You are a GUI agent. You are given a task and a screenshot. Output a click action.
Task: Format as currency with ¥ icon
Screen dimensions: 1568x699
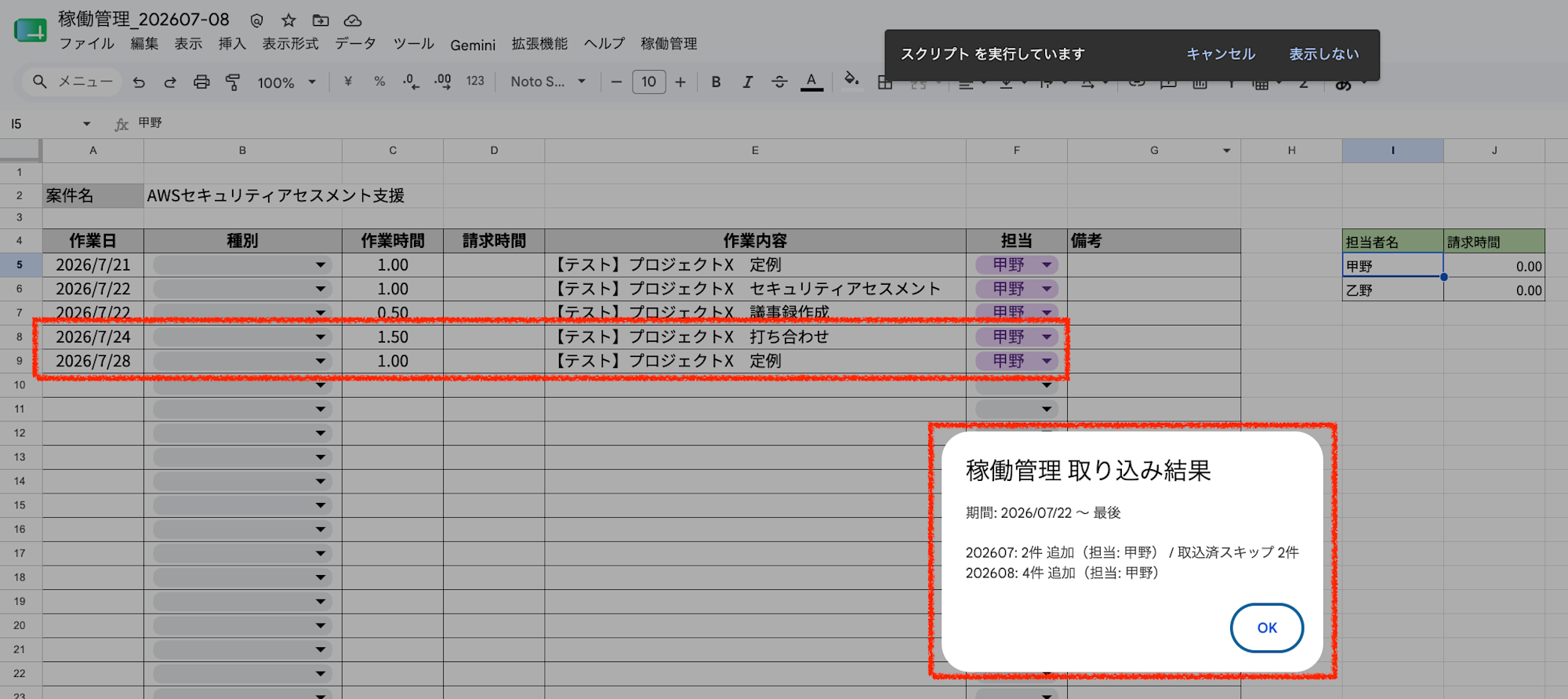[348, 82]
